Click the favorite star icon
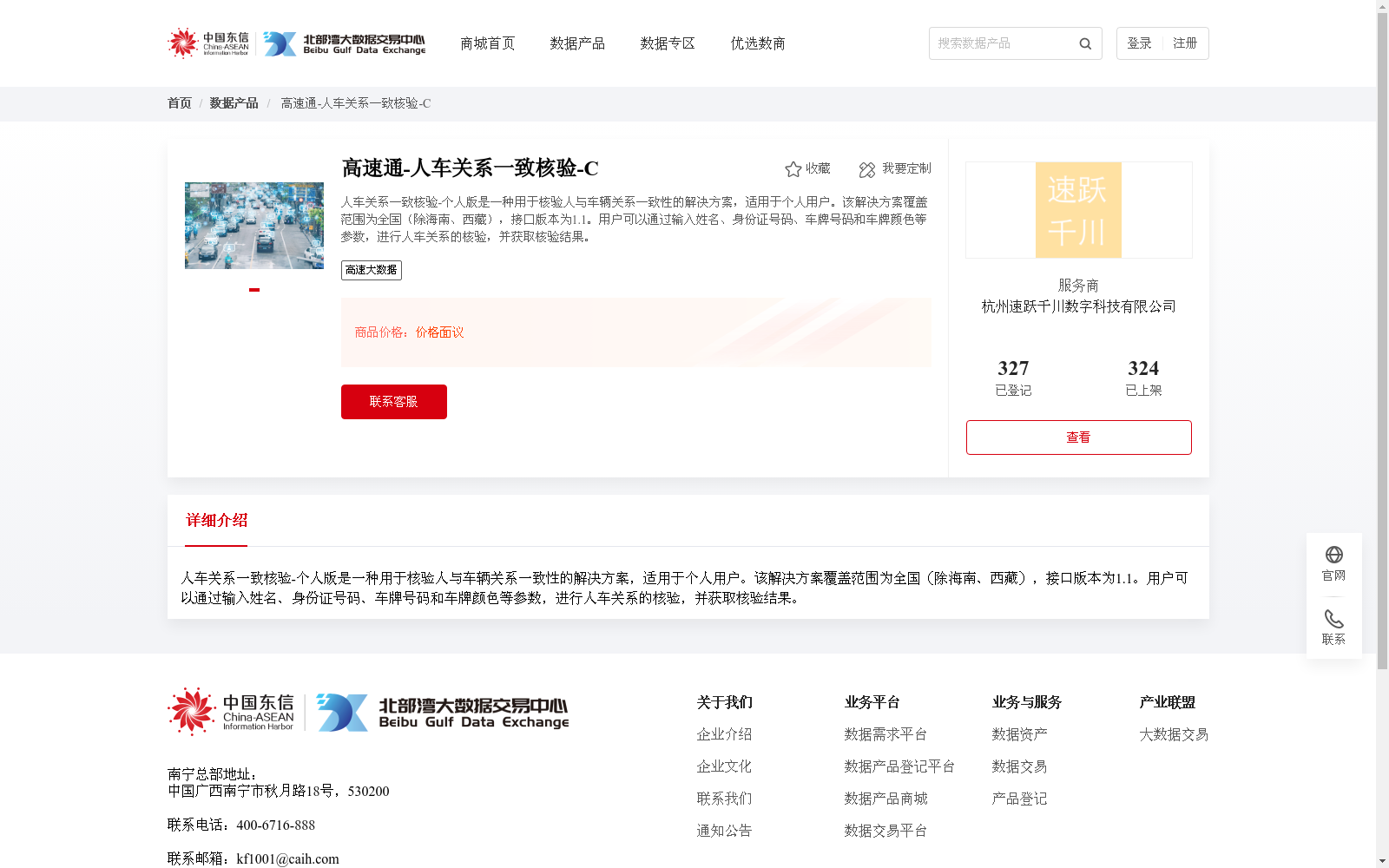 793,169
